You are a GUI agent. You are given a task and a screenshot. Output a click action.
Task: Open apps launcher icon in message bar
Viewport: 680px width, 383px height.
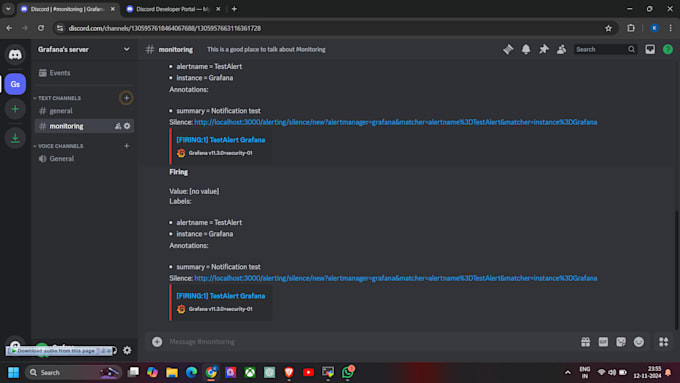[x=664, y=342]
